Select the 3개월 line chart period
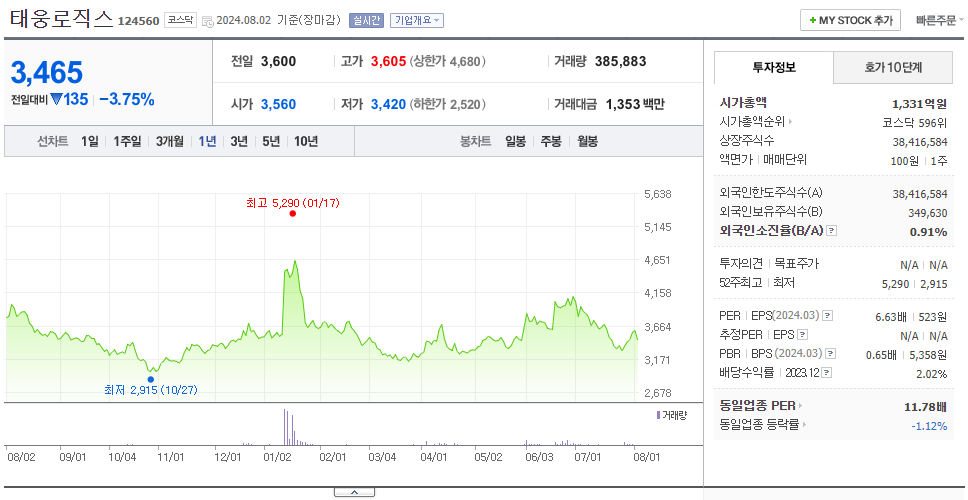Image resolution: width=968 pixels, height=500 pixels. pyautogui.click(x=170, y=141)
